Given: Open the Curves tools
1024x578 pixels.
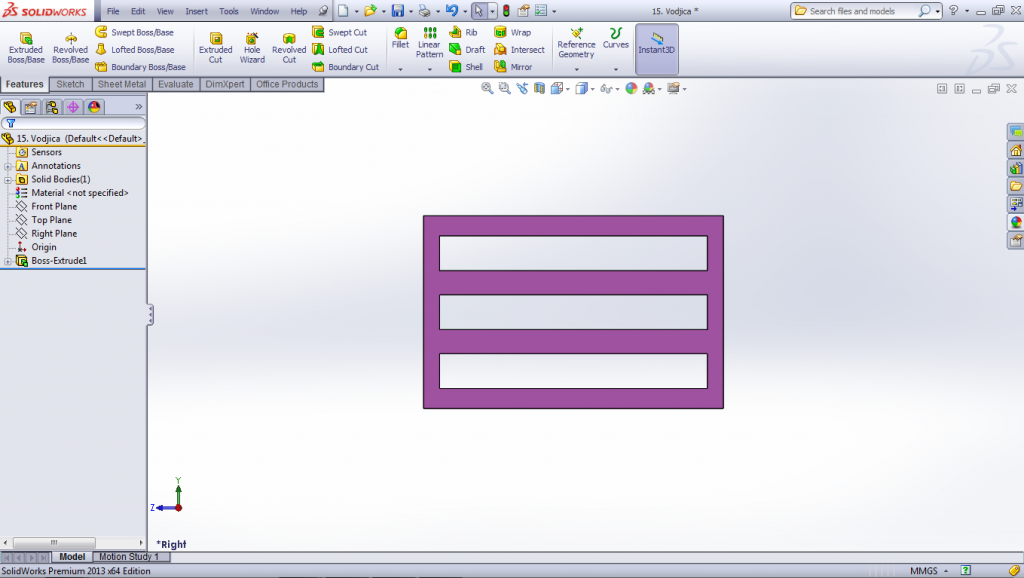Looking at the screenshot, I should (615, 39).
